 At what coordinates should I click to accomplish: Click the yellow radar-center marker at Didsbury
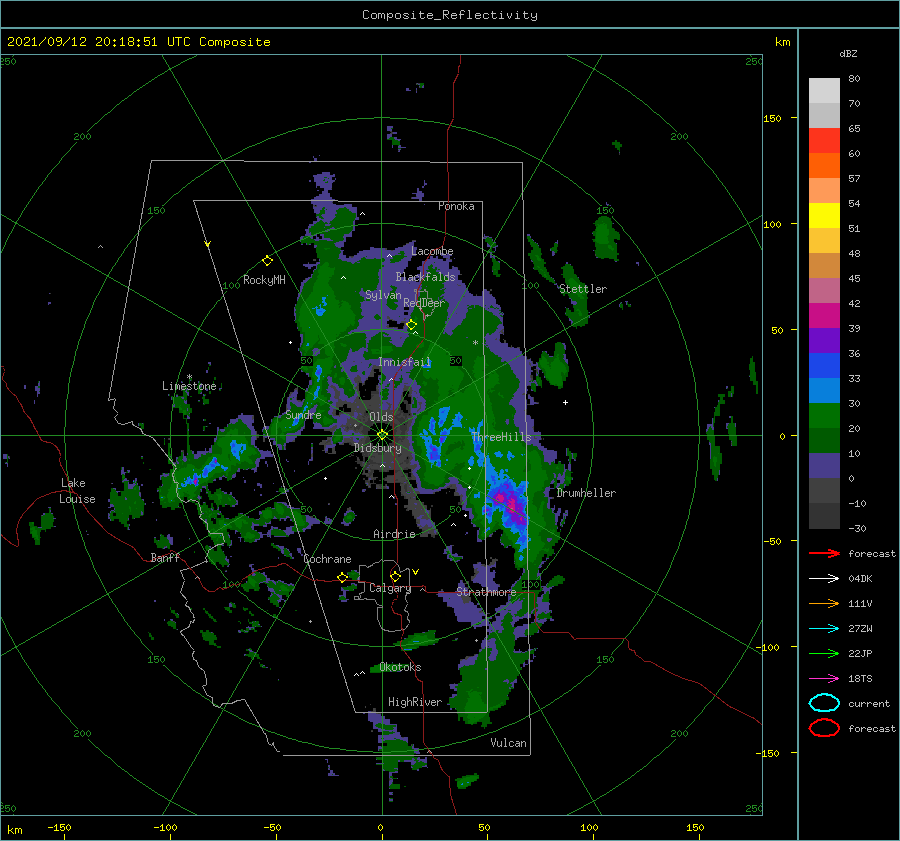point(382,435)
